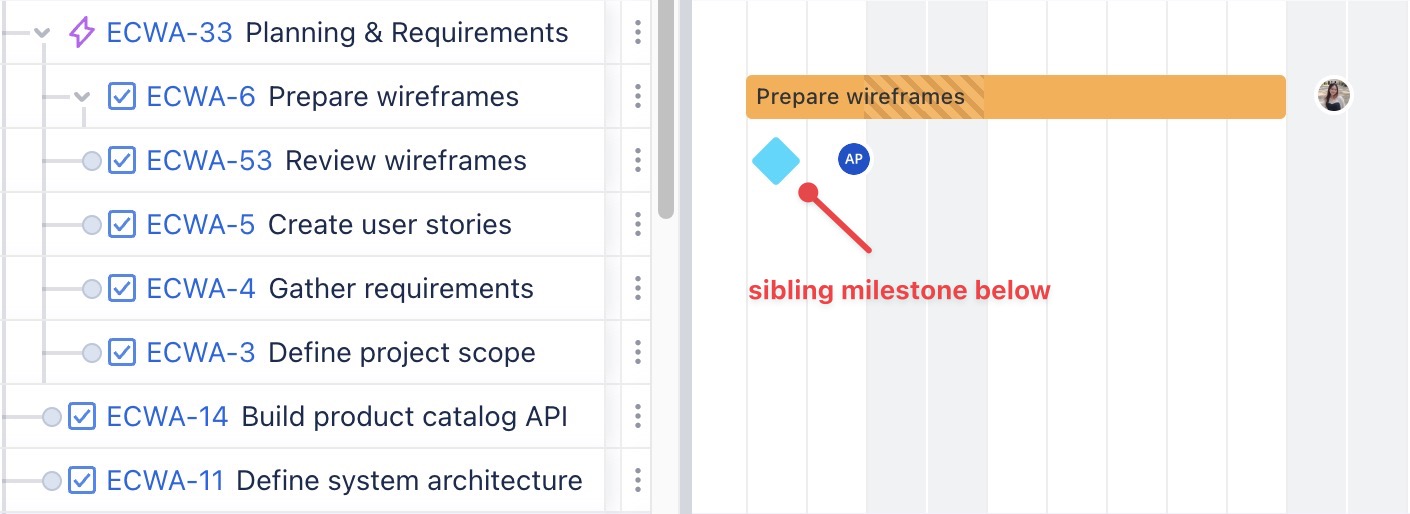The height and width of the screenshot is (514, 1410).
Task: Click the AP assignee avatar beside the milestone
Action: pyautogui.click(x=853, y=159)
